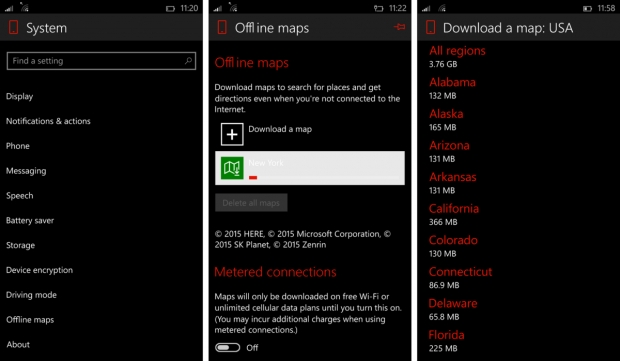Open Notifications & actions settings

coord(48,121)
